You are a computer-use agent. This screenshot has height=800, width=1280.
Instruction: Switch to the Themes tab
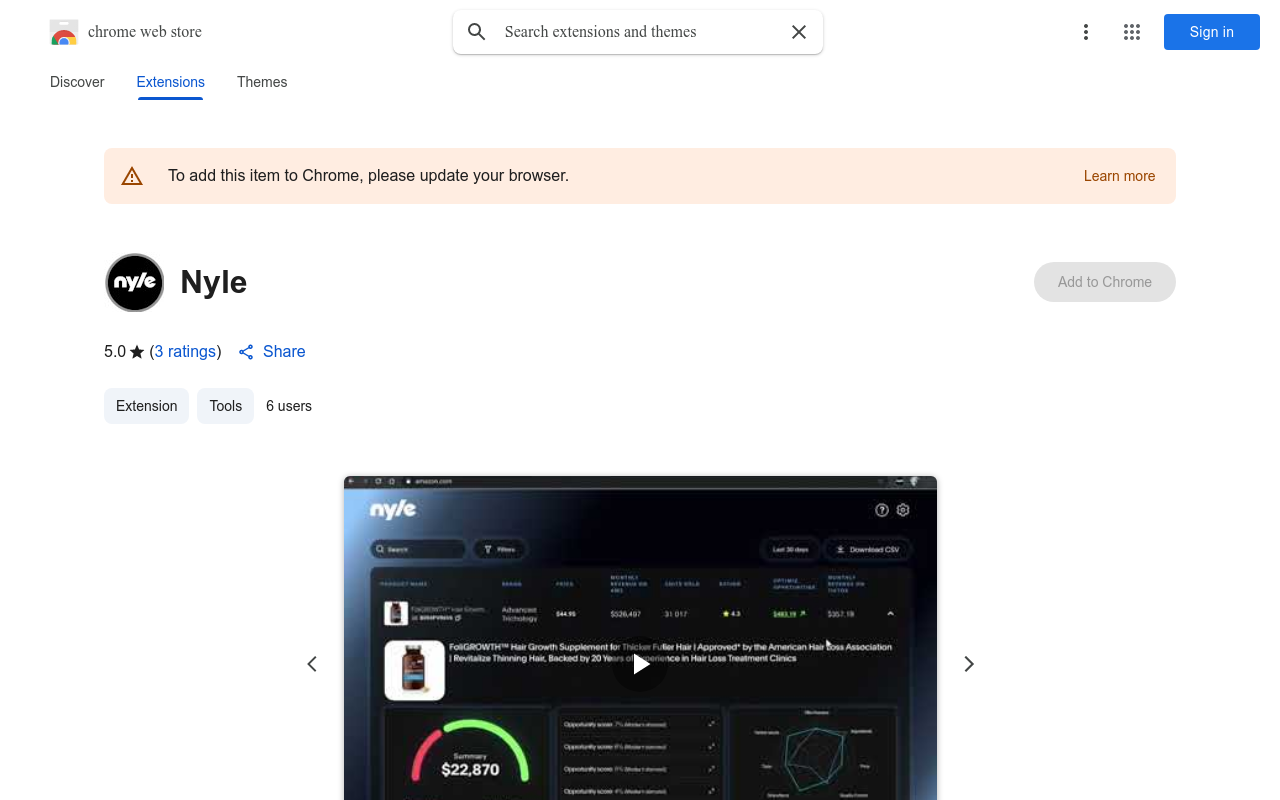[262, 82]
